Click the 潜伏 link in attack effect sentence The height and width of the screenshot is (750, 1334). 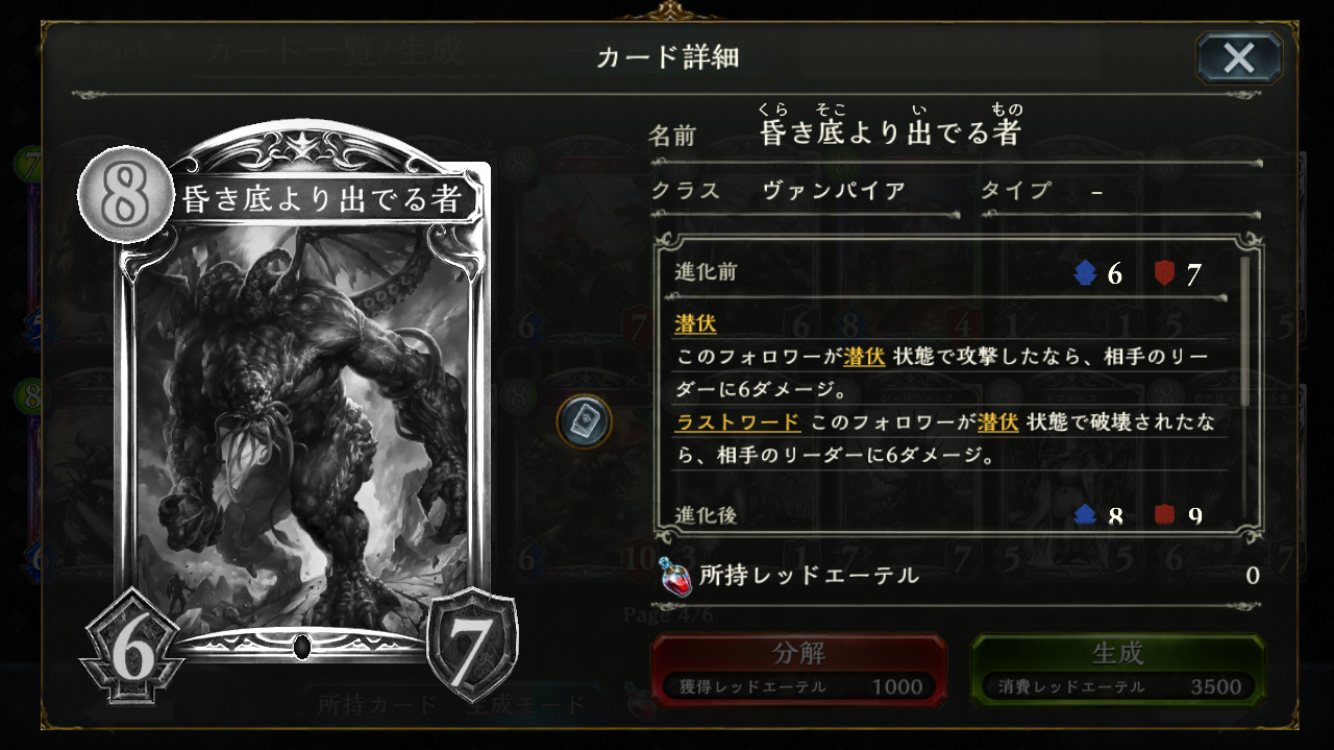(865, 356)
